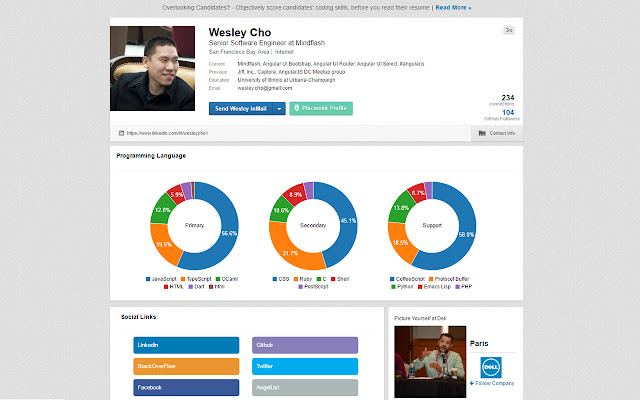Click the blue segment of Primary donut chart

click(x=222, y=230)
